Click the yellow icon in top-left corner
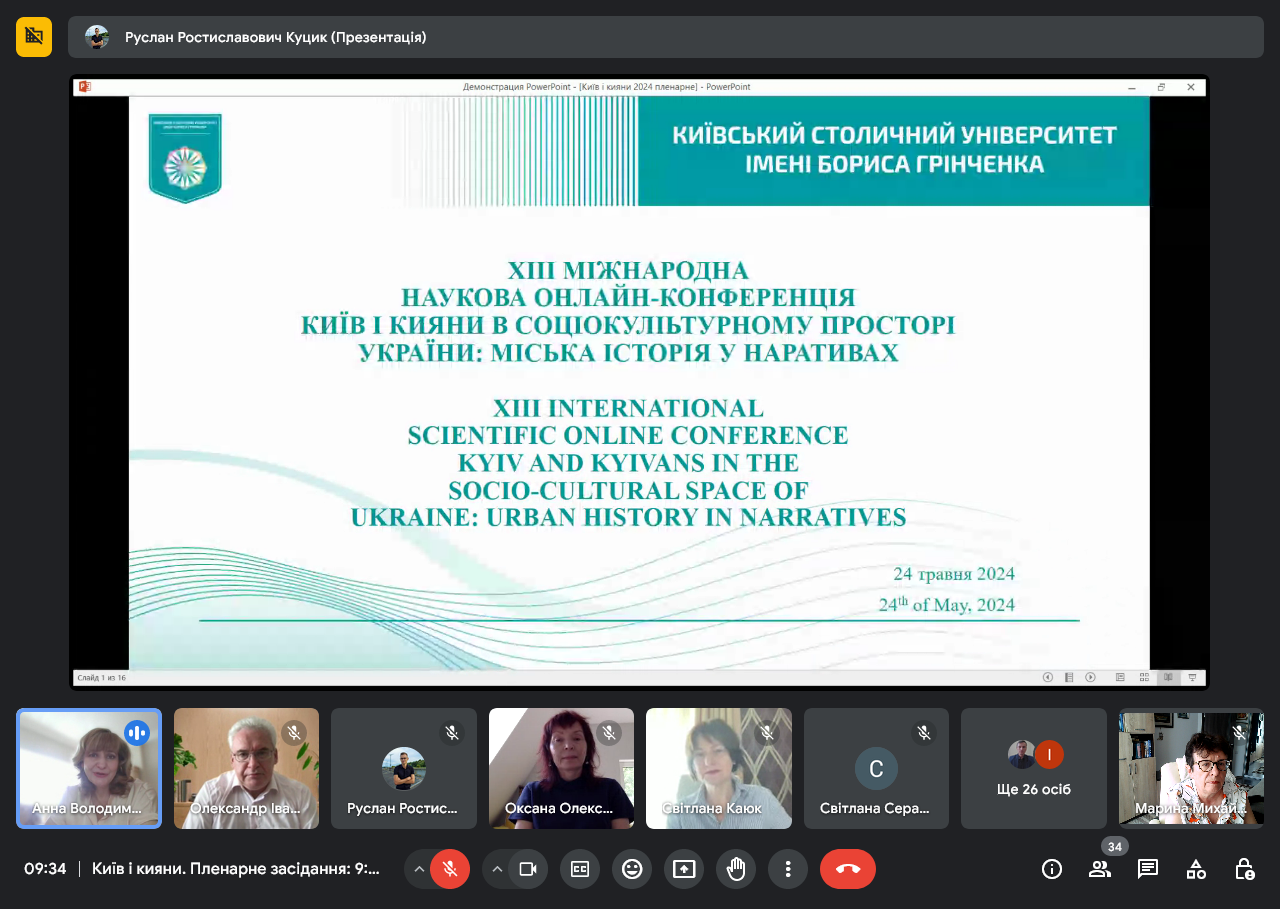1280x909 pixels. click(x=34, y=37)
